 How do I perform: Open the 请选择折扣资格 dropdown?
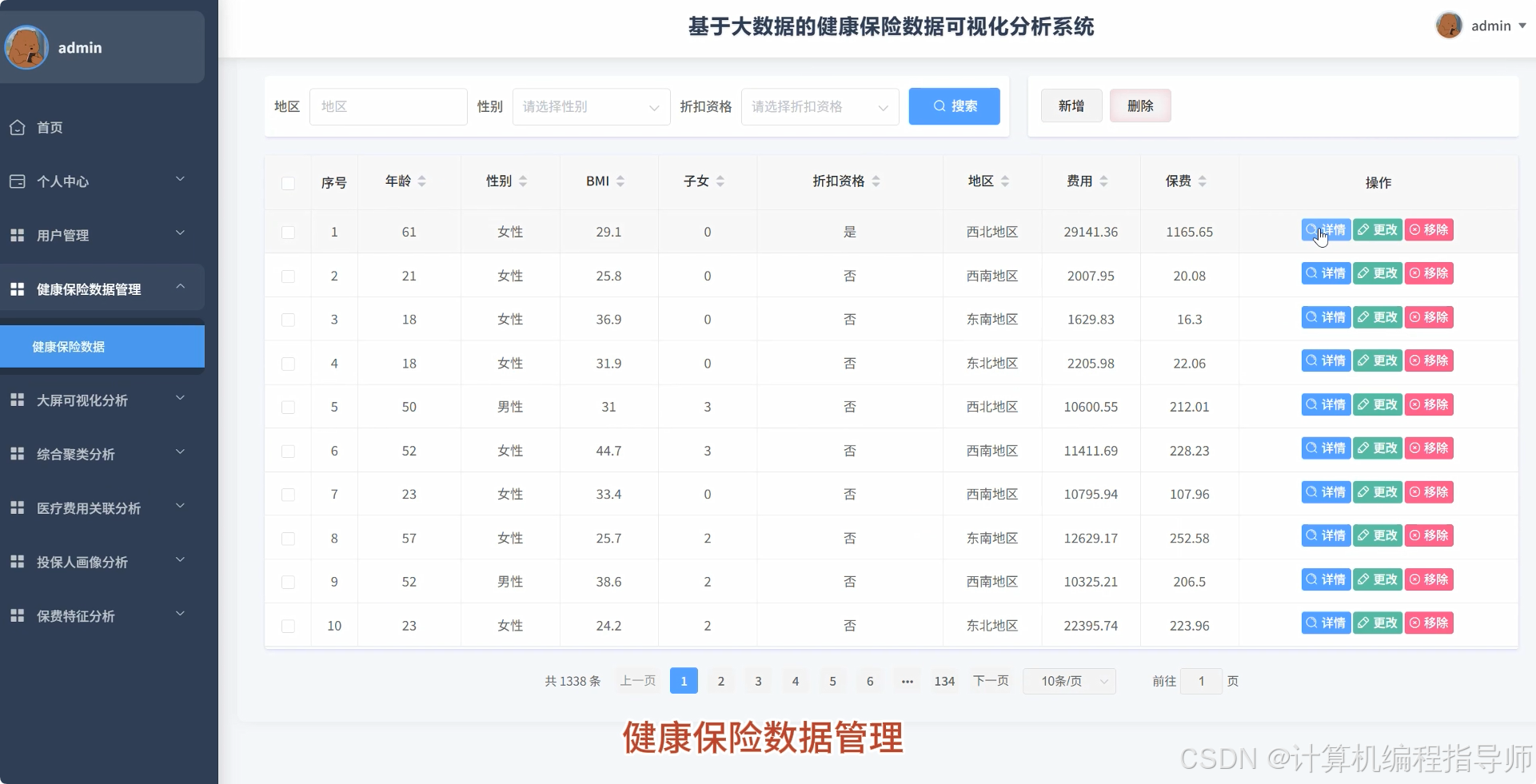pos(819,106)
